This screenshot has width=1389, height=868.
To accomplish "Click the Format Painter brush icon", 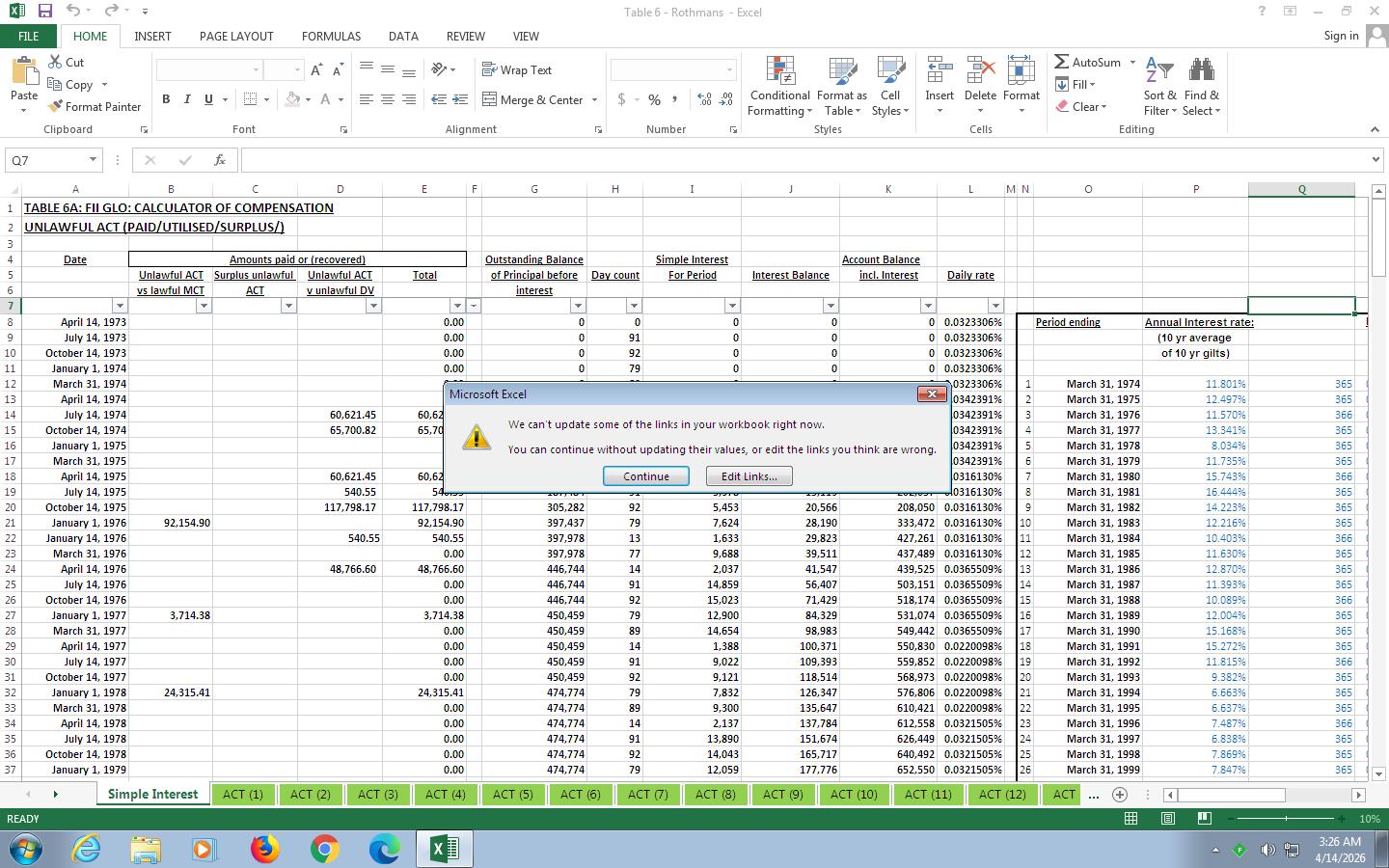I will (x=55, y=107).
